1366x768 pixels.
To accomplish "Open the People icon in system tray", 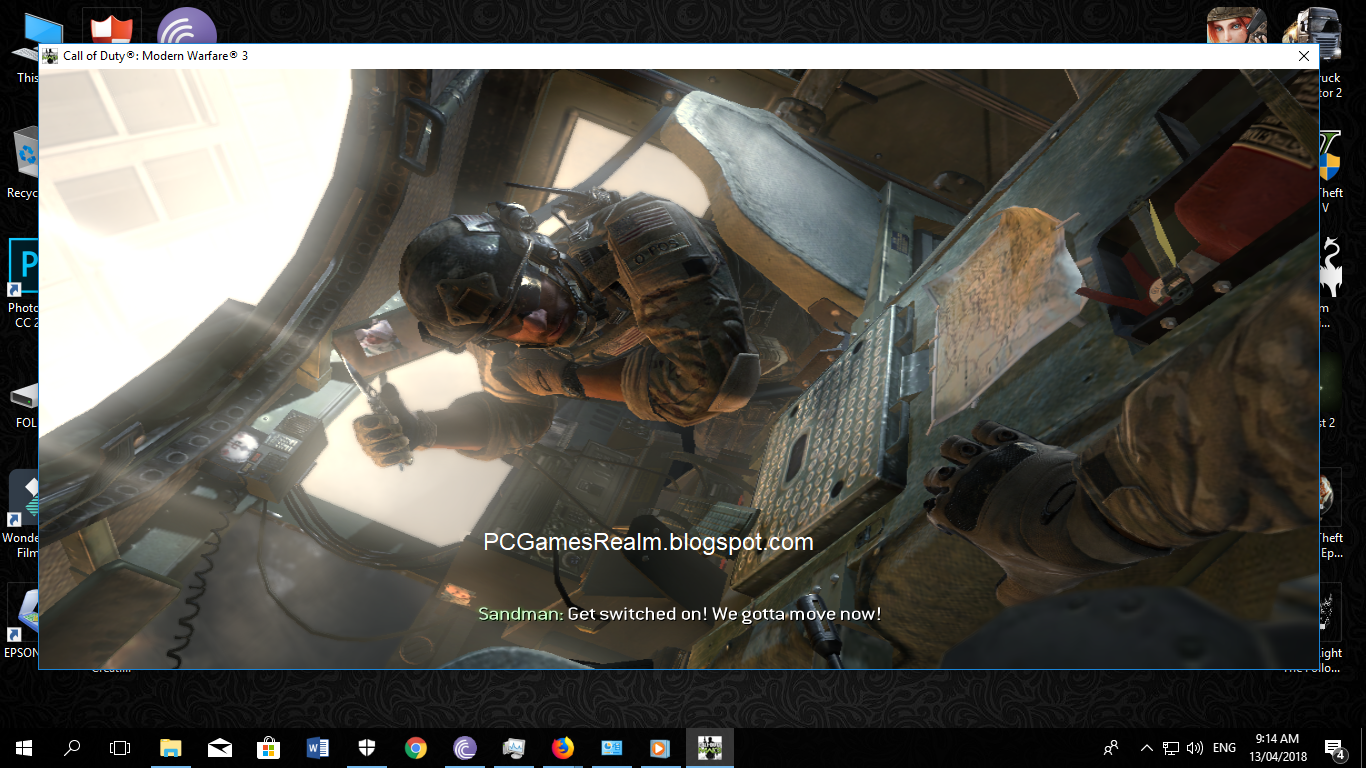I will (1111, 747).
